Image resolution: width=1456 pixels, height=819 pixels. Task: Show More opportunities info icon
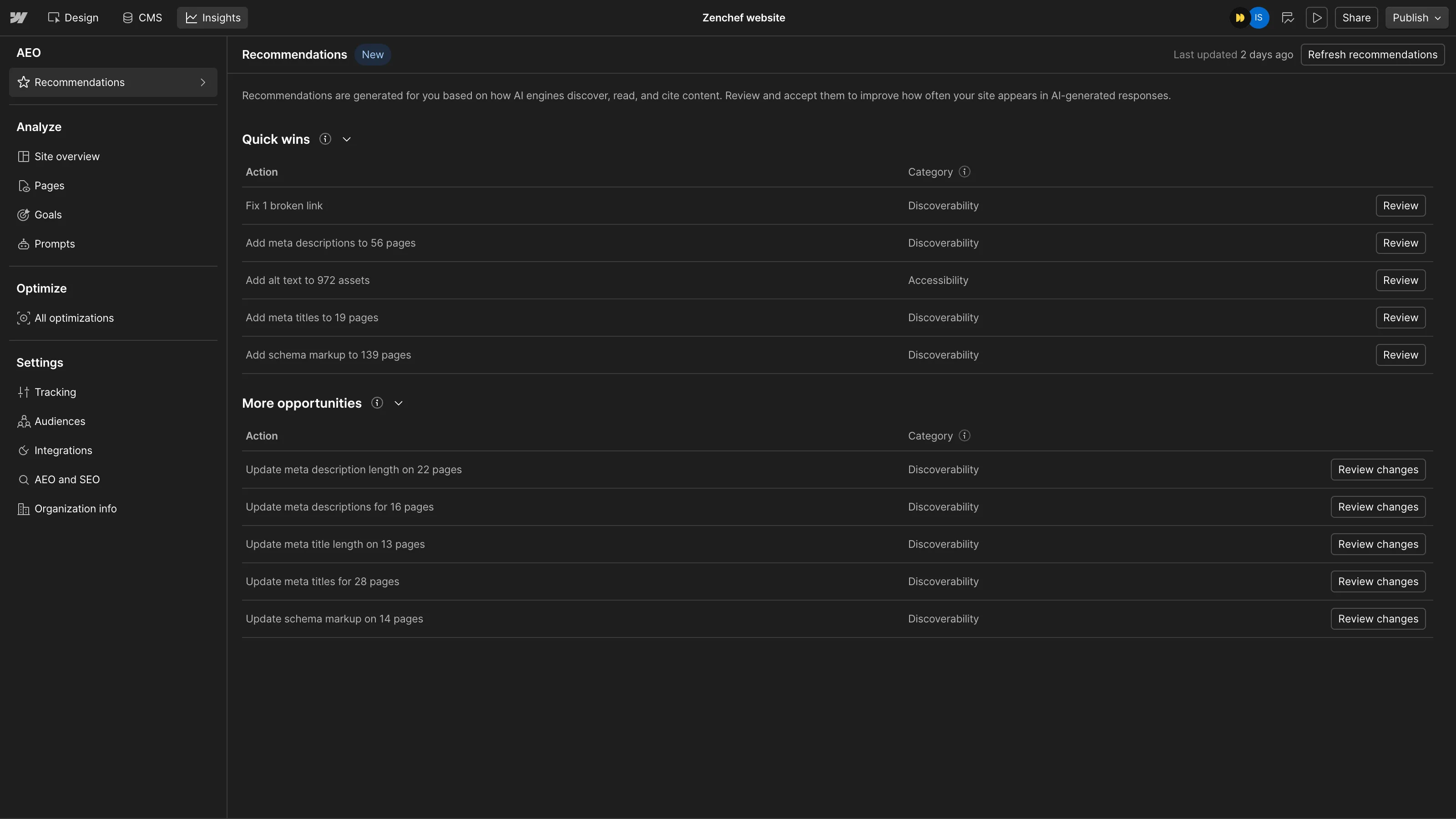(377, 403)
